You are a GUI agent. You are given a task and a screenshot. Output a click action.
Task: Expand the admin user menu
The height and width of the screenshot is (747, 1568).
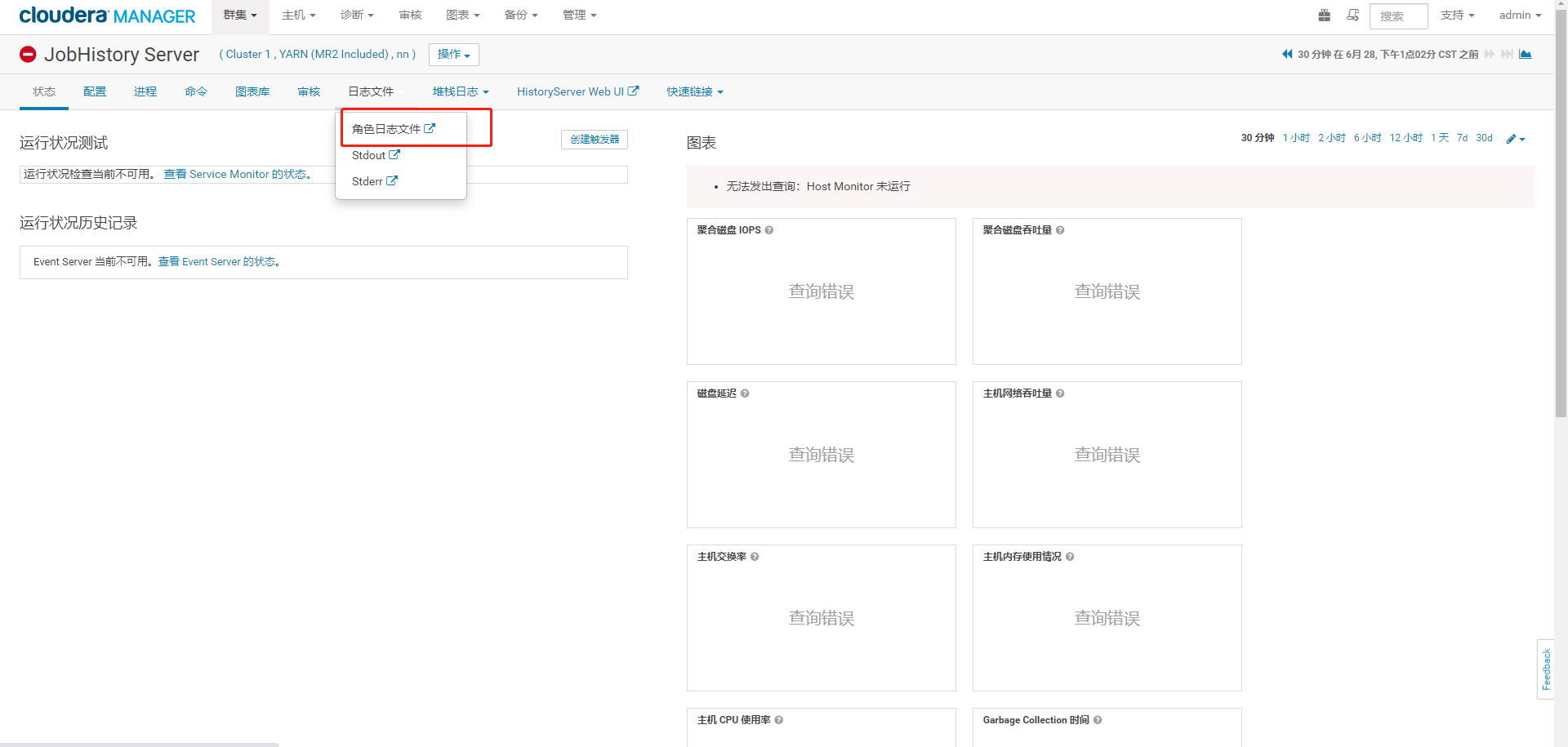(x=1520, y=16)
